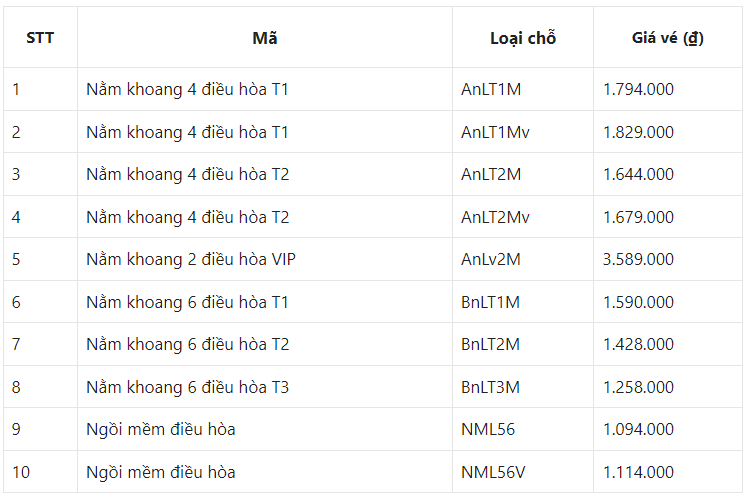The width and height of the screenshot is (756, 497).
Task: Click the NML56V seat code
Action: [491, 472]
